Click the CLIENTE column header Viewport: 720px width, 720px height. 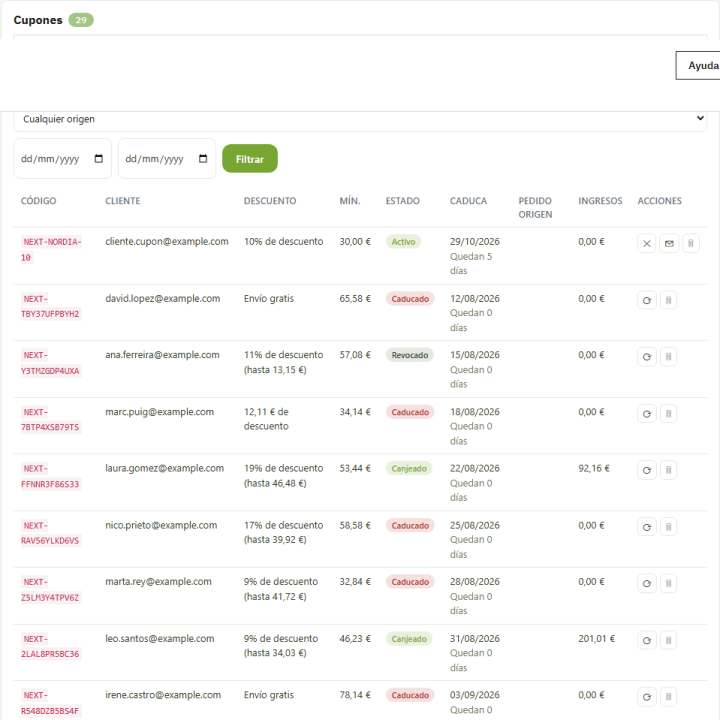click(123, 201)
